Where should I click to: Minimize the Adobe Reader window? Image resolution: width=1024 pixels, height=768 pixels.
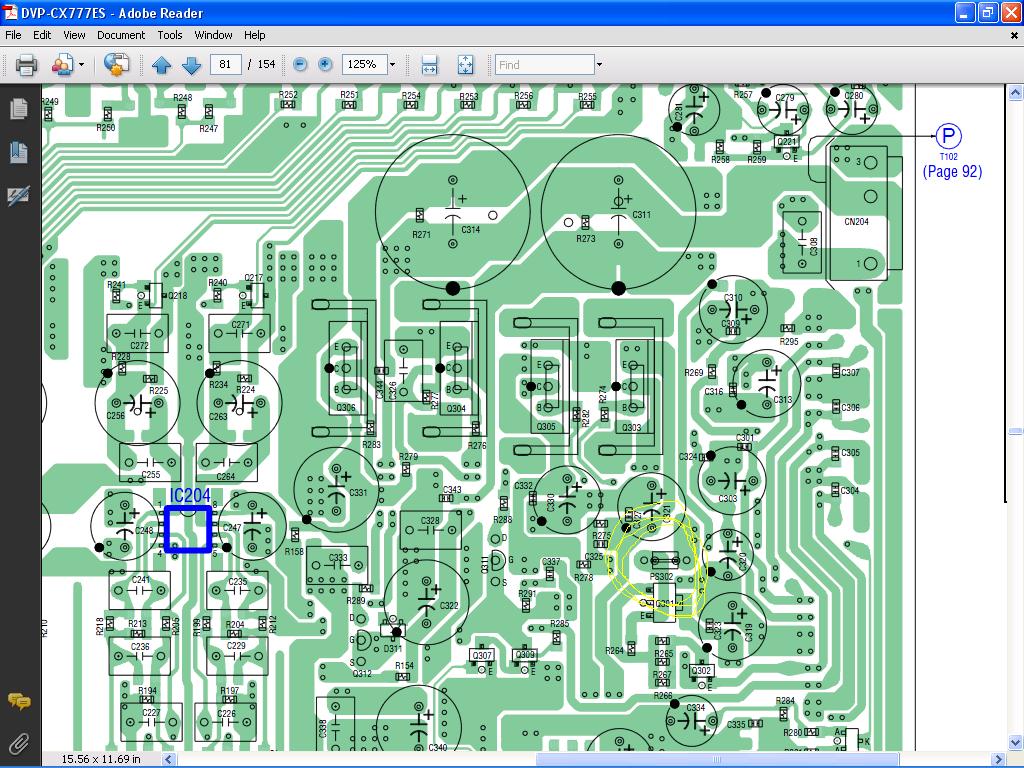point(965,12)
